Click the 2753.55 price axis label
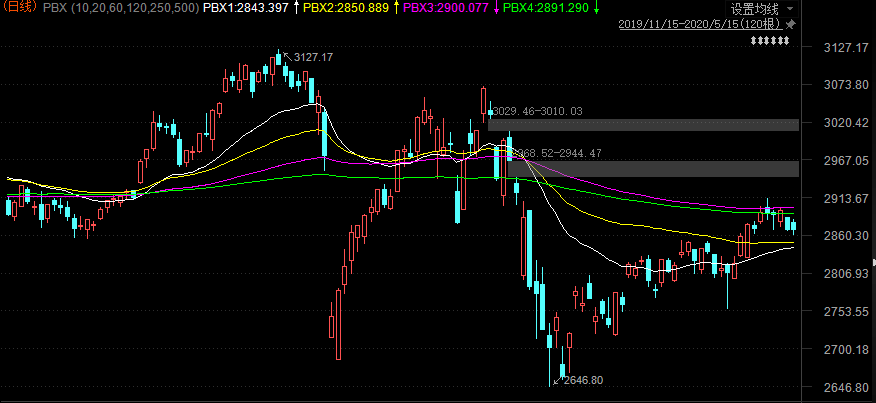The height and width of the screenshot is (403, 876). pyautogui.click(x=845, y=311)
